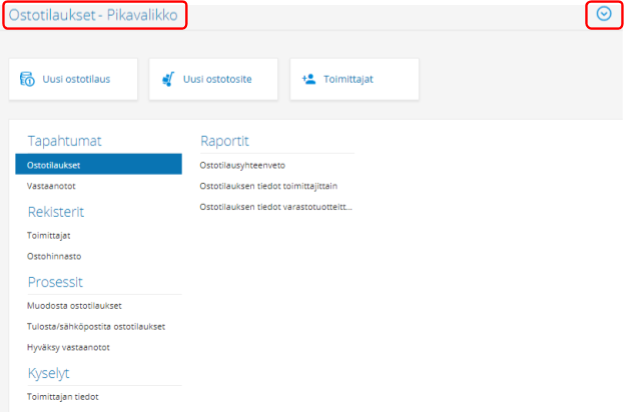Open Toimittajan tiedot query
Viewport: 624px width, 412px height.
[63, 397]
